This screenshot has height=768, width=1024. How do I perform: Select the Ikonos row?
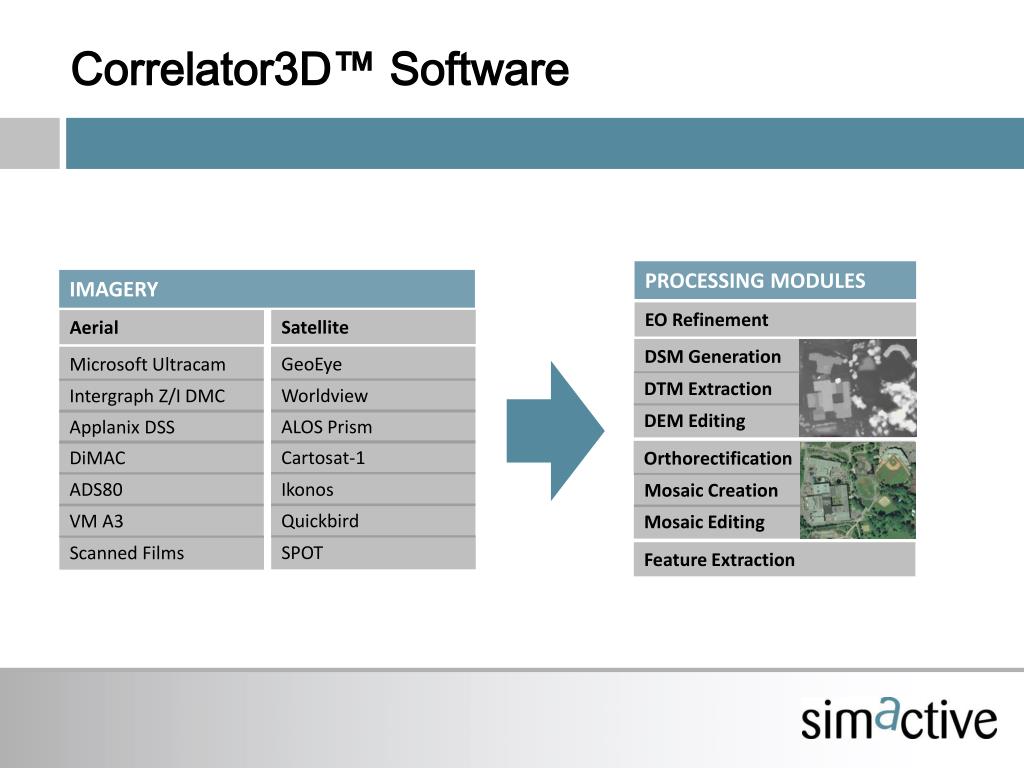(373, 489)
